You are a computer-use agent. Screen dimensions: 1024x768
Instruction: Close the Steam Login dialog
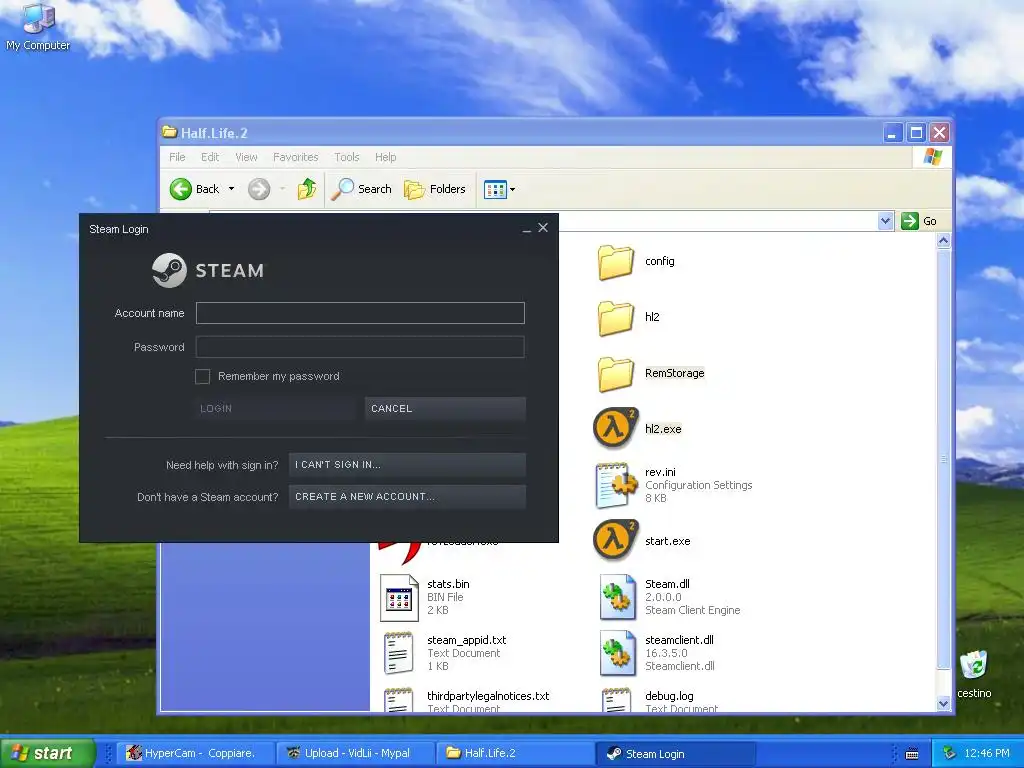pyautogui.click(x=543, y=228)
